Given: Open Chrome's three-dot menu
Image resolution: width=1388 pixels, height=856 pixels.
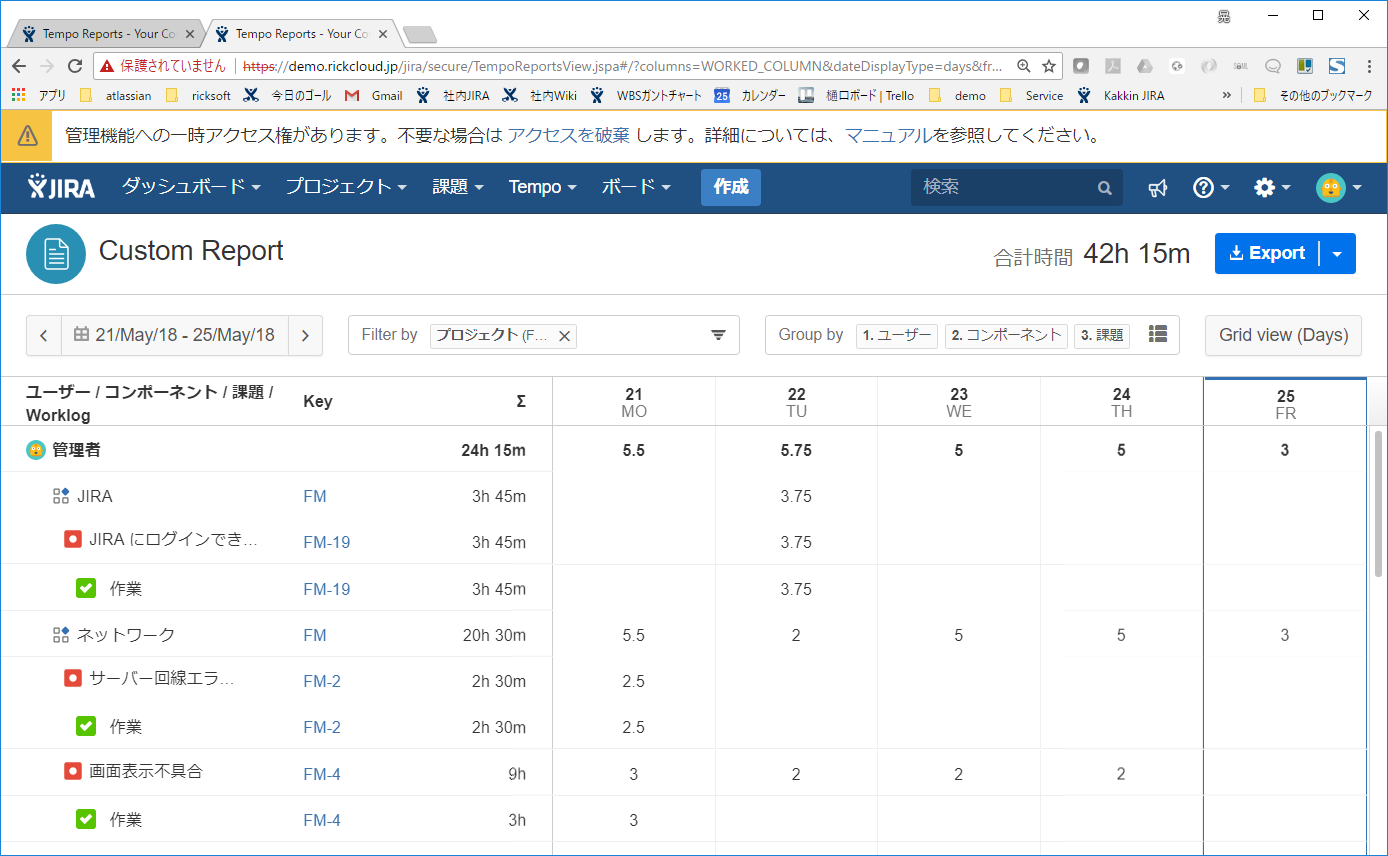Looking at the screenshot, I should [x=1368, y=66].
